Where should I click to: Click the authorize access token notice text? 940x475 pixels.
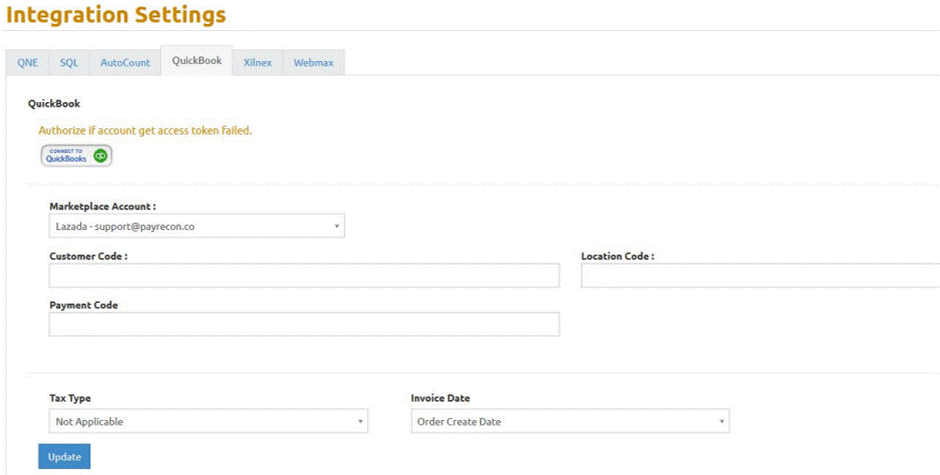click(145, 130)
